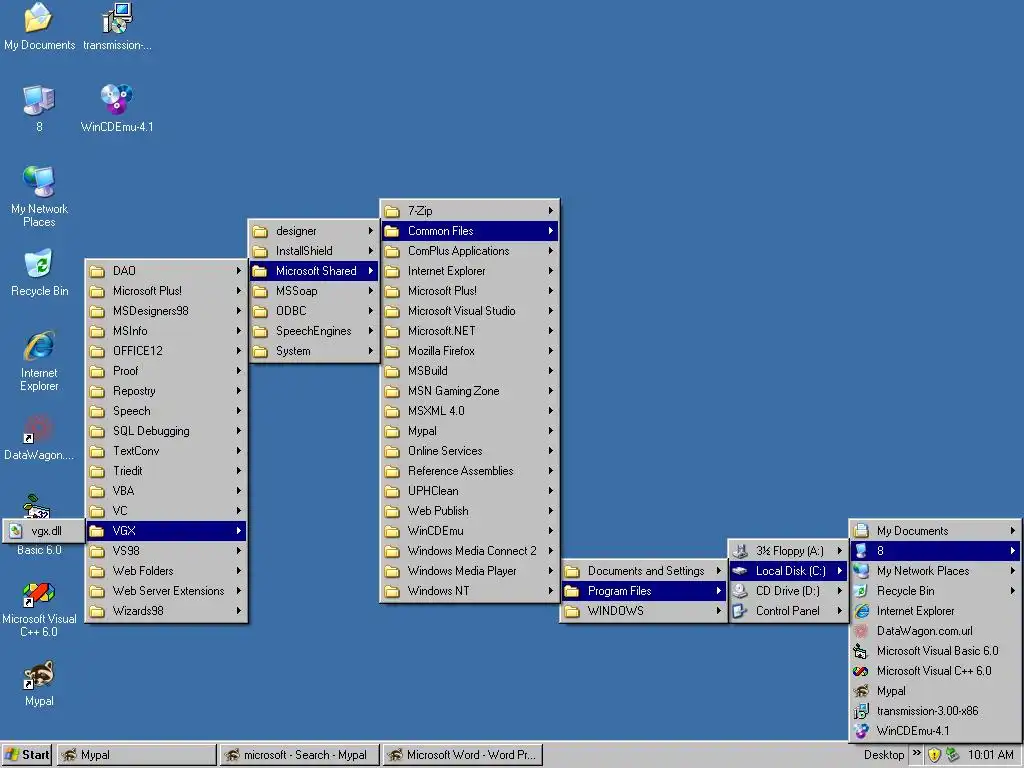This screenshot has width=1024, height=768.
Task: Expand the 7-Zip folder submenu arrow
Action: [551, 211]
